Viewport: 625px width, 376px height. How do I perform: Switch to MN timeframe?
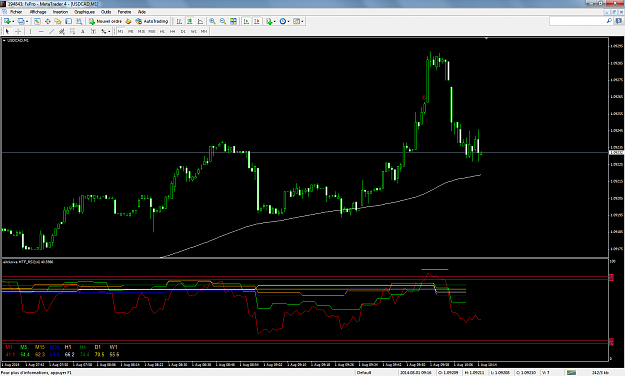click(204, 31)
